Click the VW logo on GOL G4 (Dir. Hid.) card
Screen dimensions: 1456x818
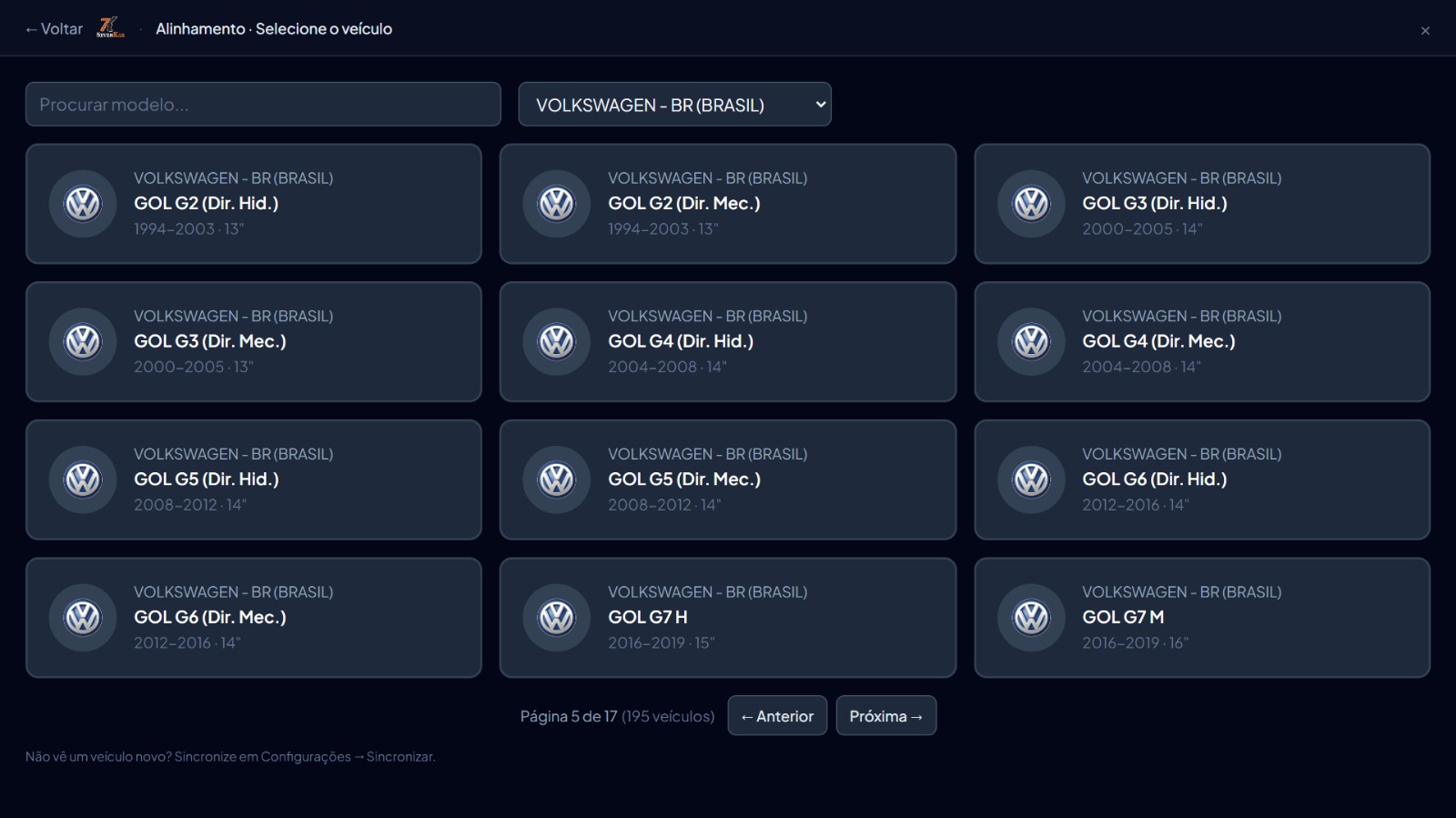[557, 342]
